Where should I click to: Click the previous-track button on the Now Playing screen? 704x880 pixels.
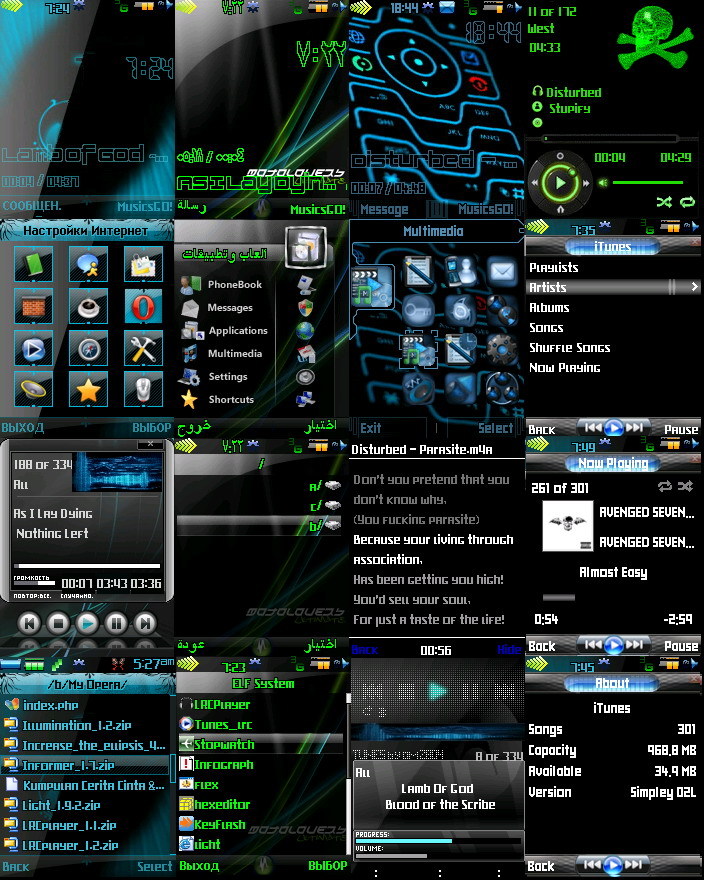click(x=592, y=645)
